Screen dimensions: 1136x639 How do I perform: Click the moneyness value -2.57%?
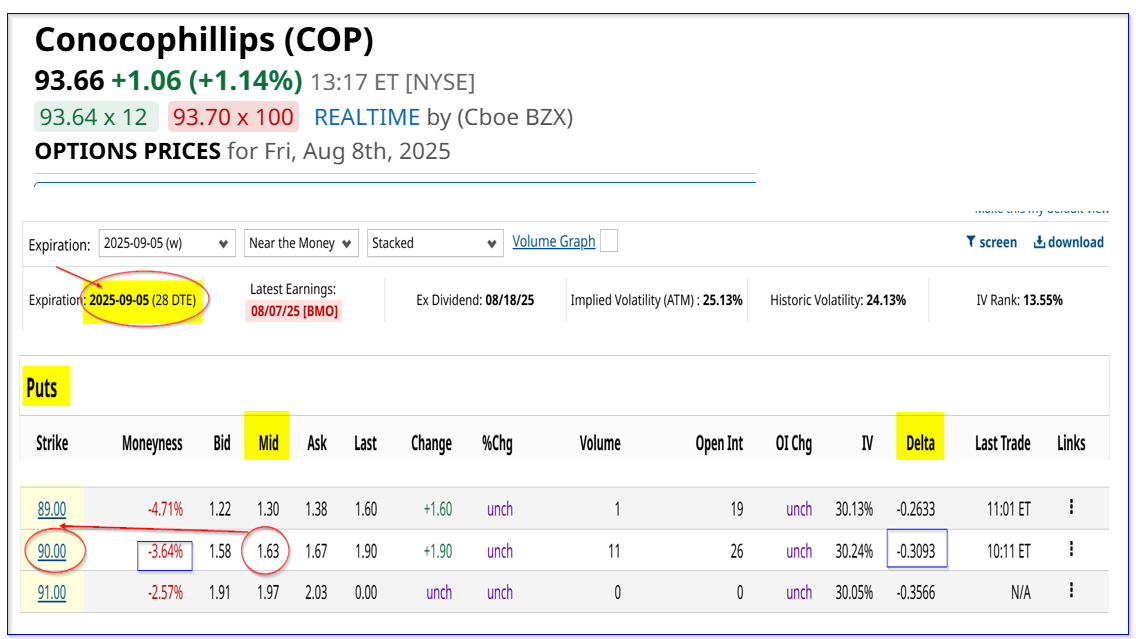[165, 593]
